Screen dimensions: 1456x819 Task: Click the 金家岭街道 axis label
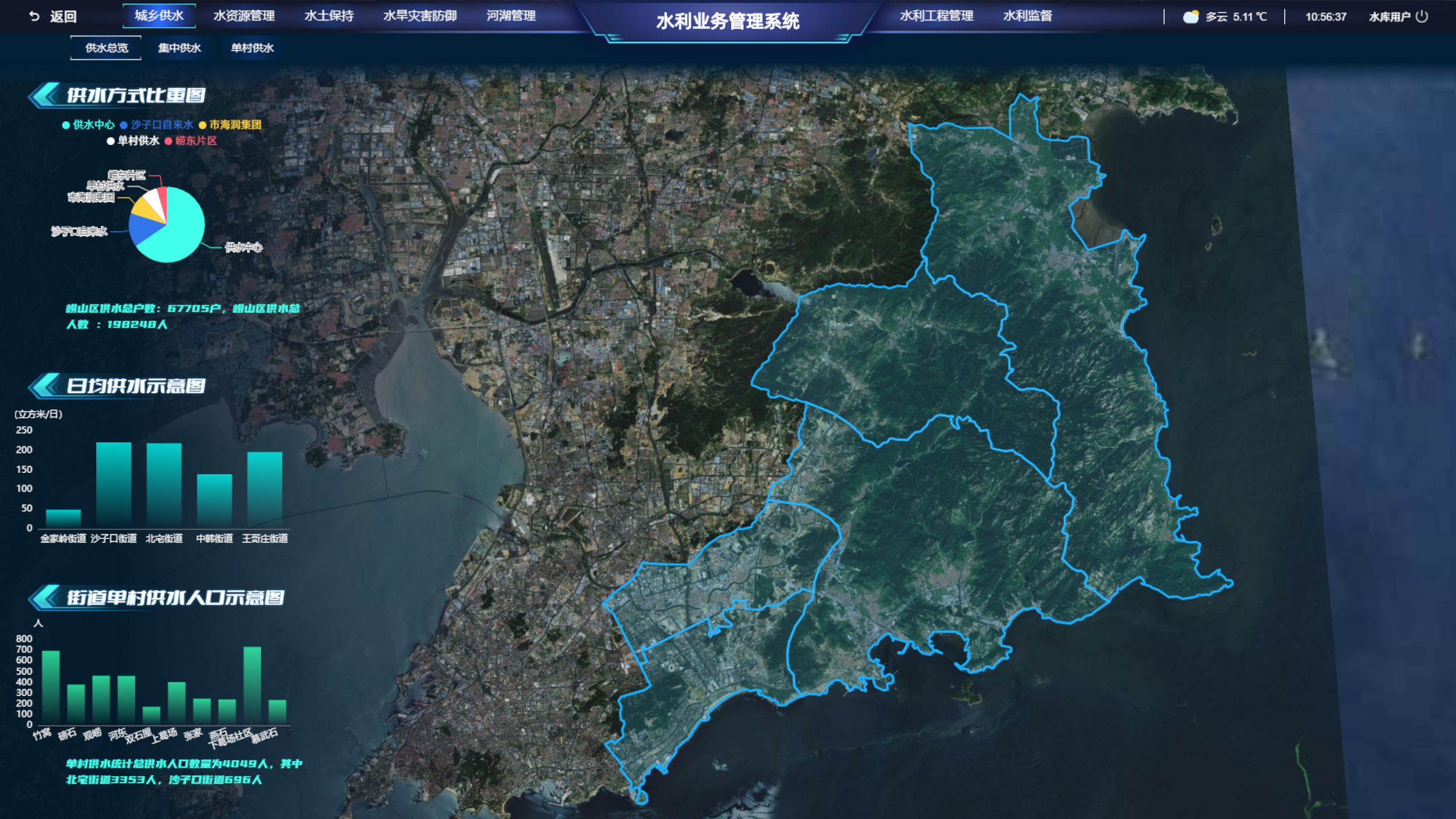pos(63,538)
